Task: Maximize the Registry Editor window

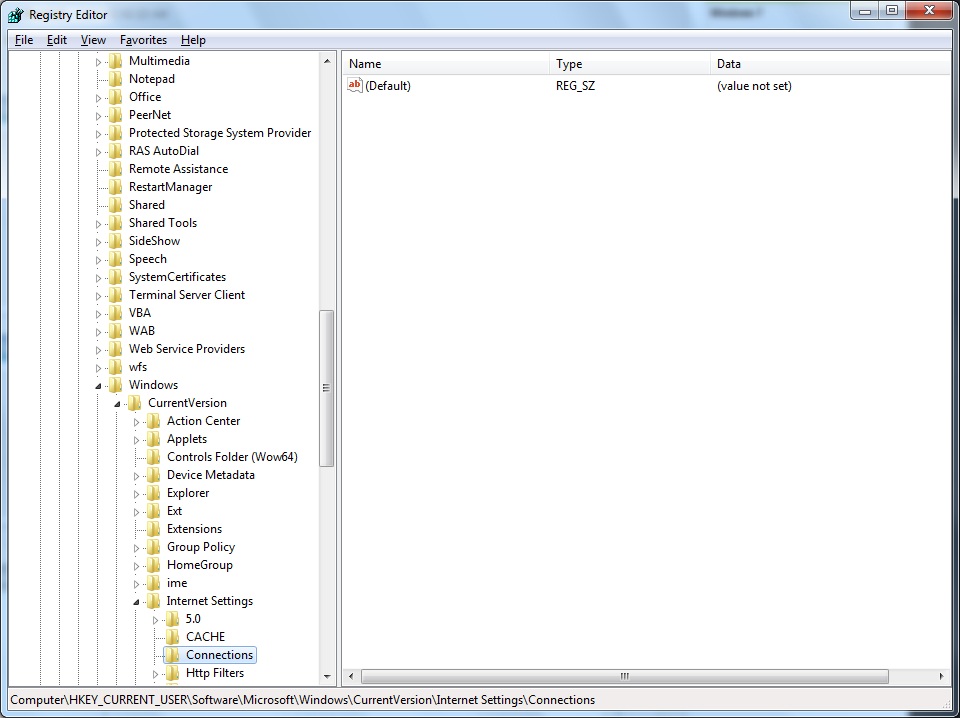Action: coord(892,10)
